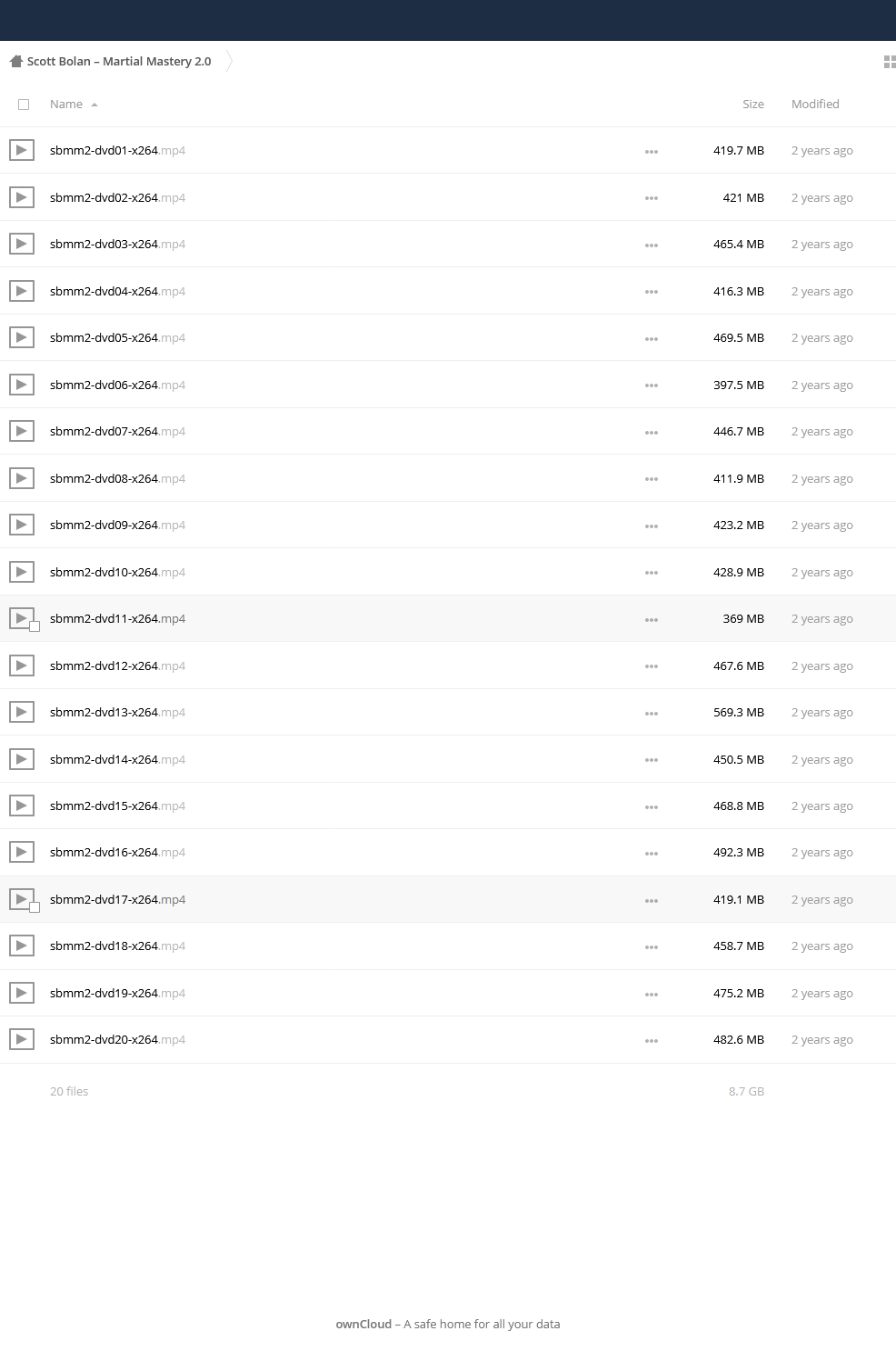
Task: Open the more actions menu for sbmm2-dvd03-x264.mp4
Action: [652, 245]
